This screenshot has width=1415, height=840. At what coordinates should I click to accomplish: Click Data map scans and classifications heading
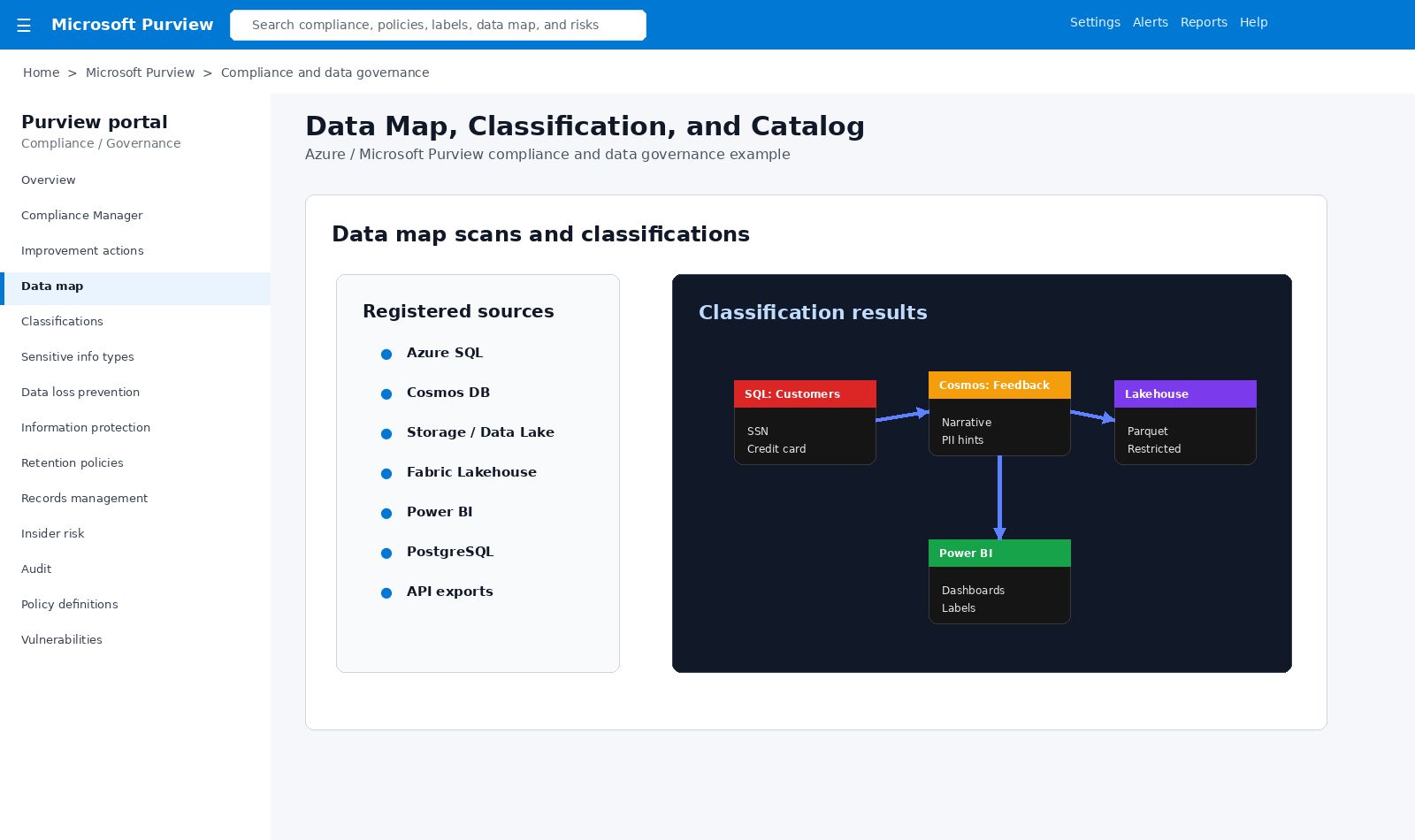[540, 234]
